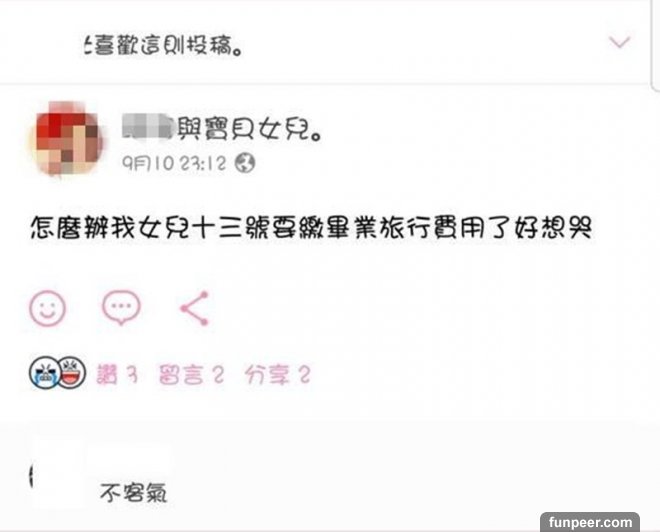
Task: Click the blurred first part of poster's name
Action: click(x=149, y=126)
